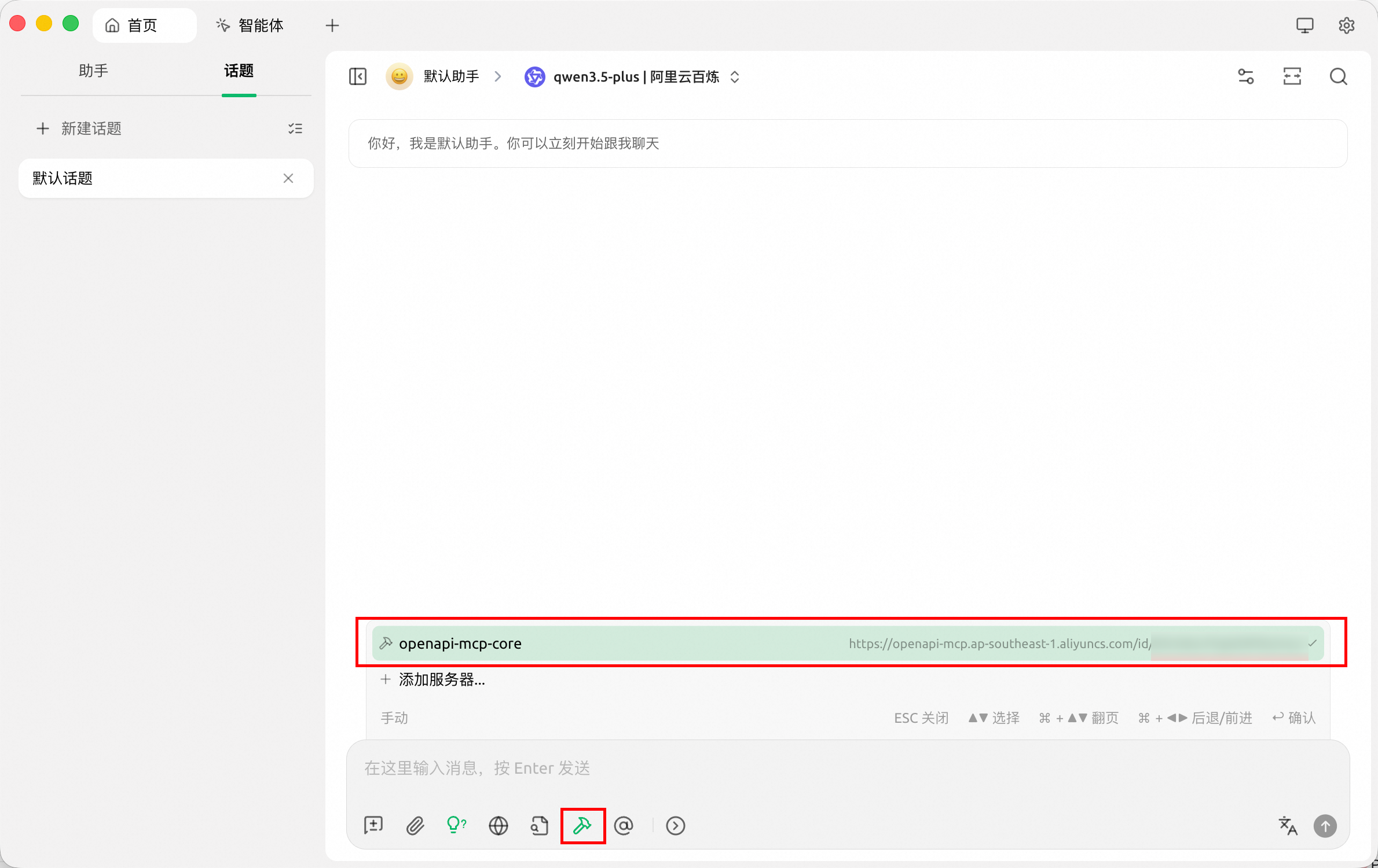The height and width of the screenshot is (868, 1378).
Task: Open the qwen3.5-plus model selector
Action: (x=636, y=77)
